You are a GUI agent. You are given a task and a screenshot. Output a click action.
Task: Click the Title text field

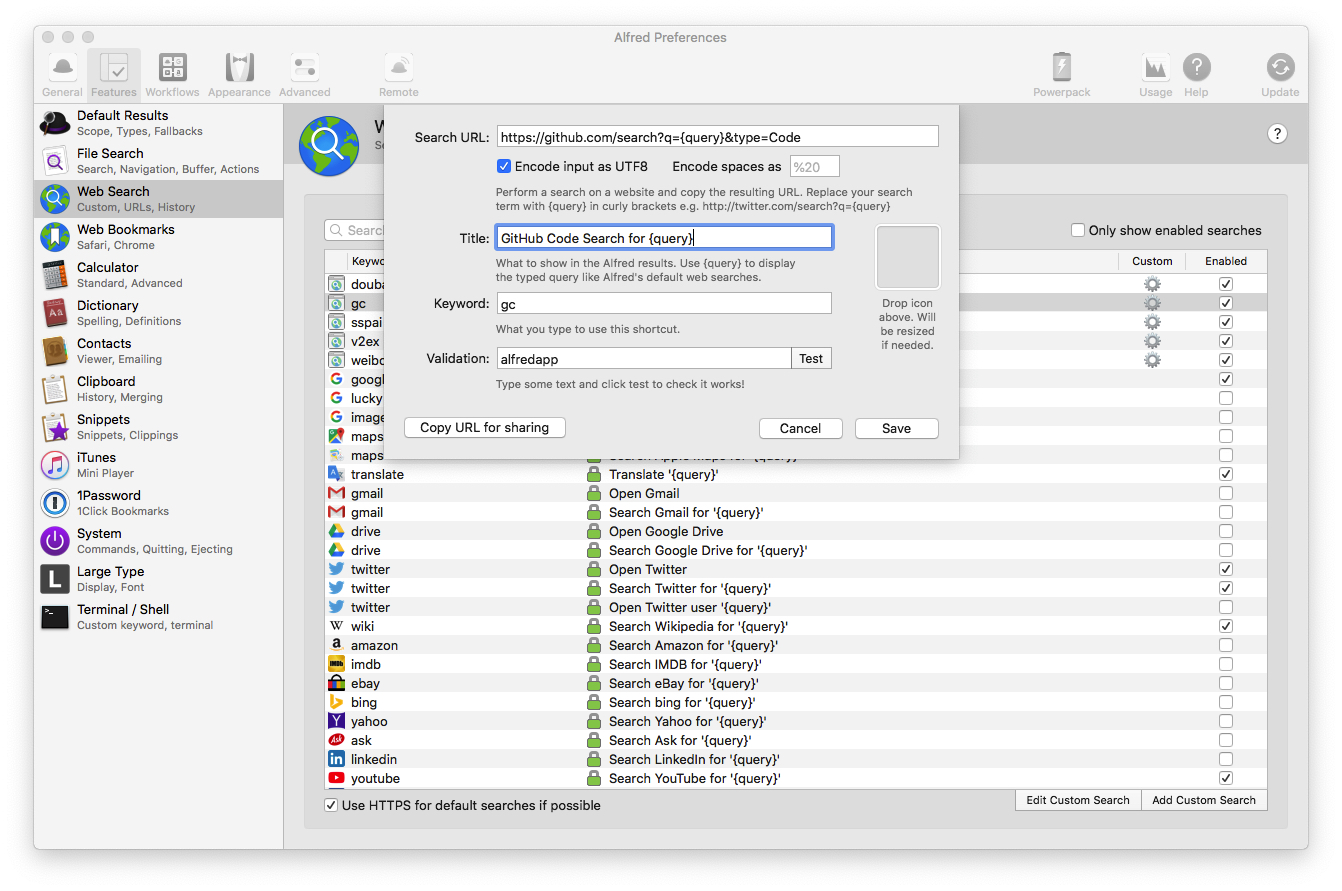664,238
